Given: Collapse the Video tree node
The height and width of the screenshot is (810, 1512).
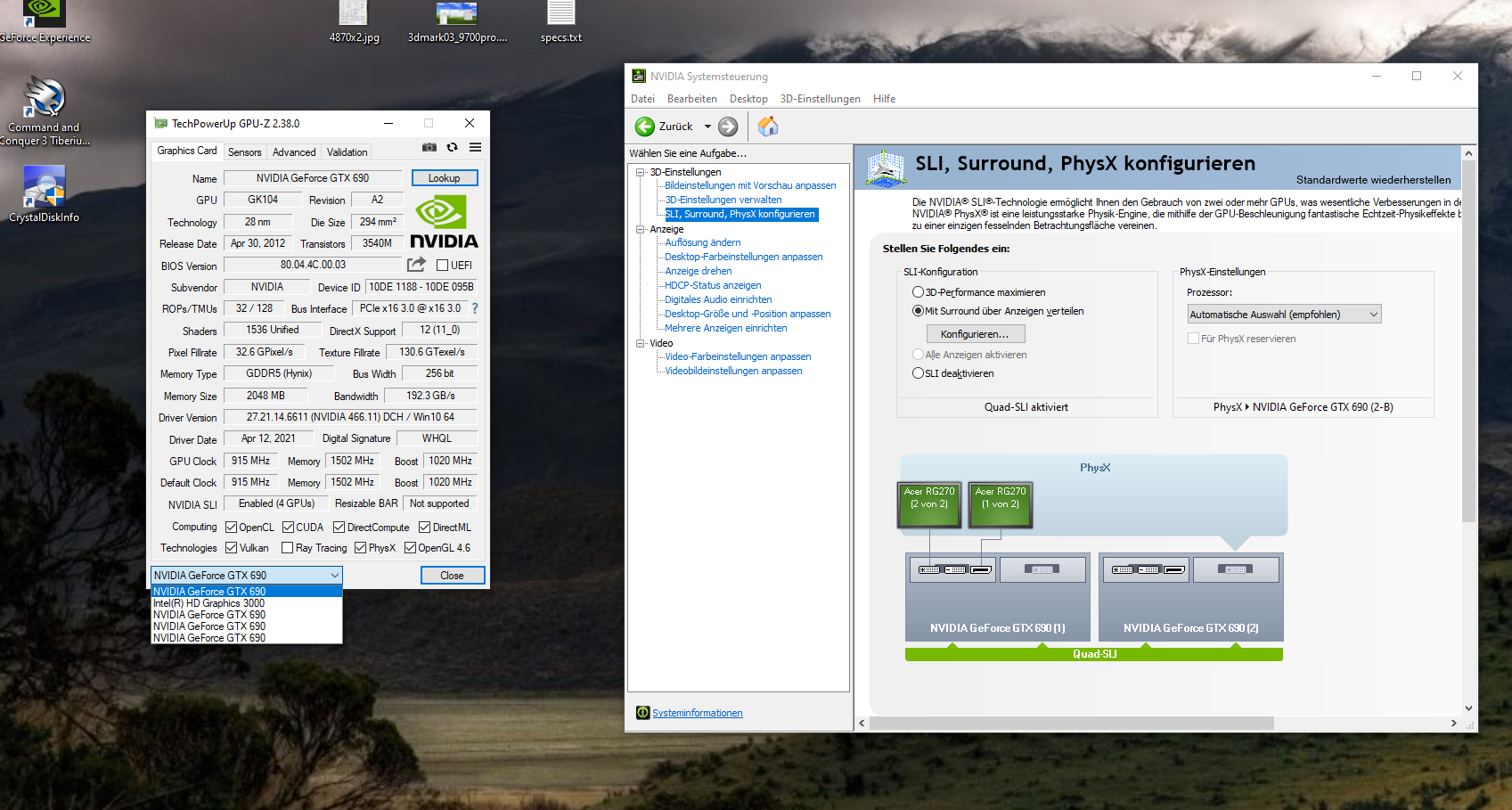Looking at the screenshot, I should pyautogui.click(x=641, y=343).
